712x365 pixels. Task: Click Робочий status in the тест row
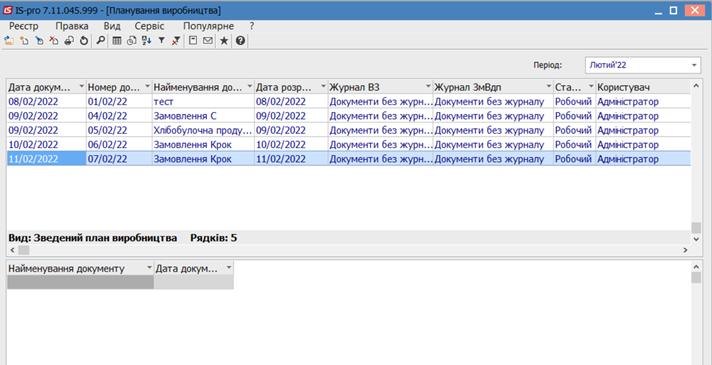point(574,102)
